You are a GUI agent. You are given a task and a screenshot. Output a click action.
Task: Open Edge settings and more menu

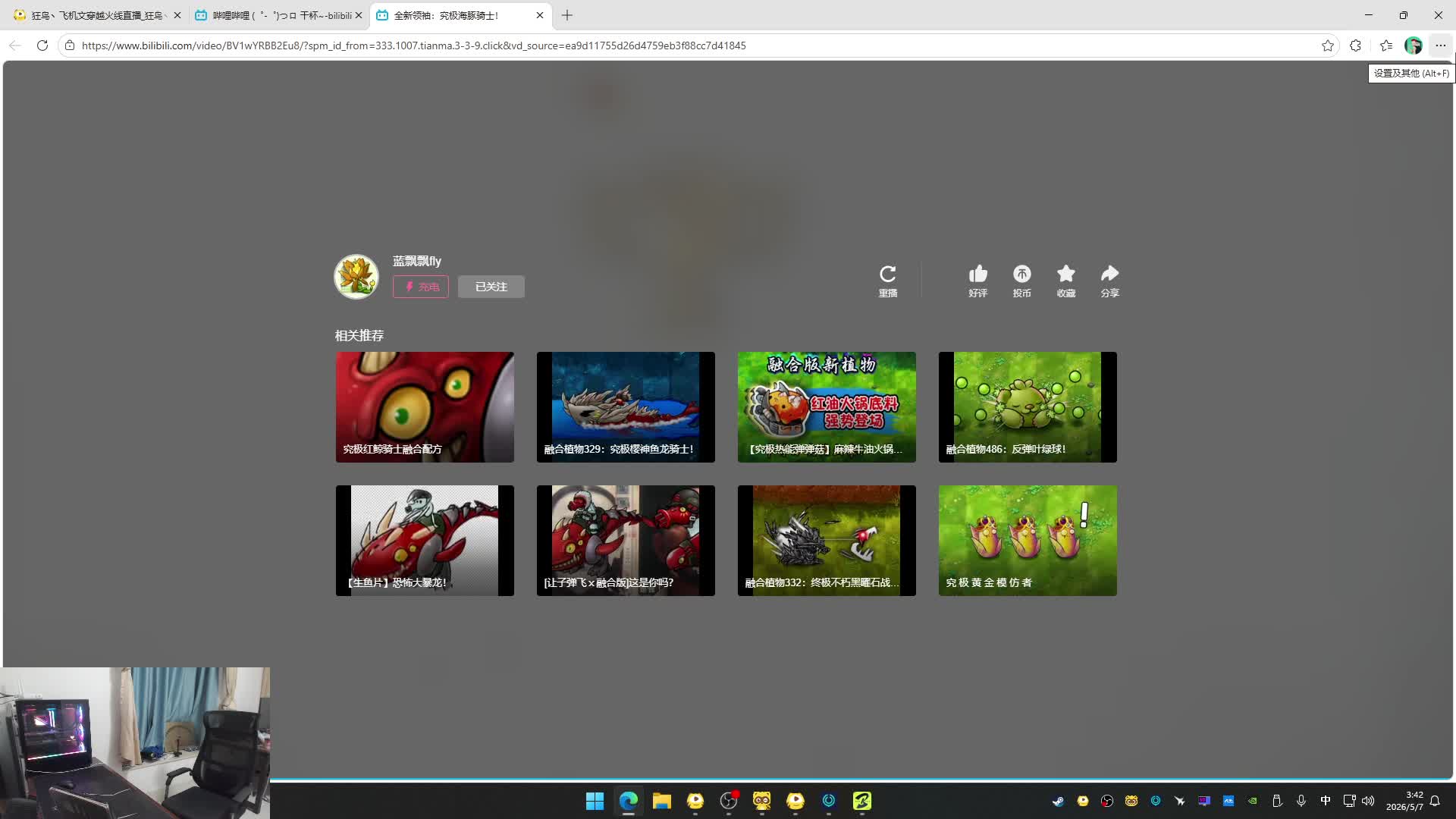pyautogui.click(x=1440, y=45)
